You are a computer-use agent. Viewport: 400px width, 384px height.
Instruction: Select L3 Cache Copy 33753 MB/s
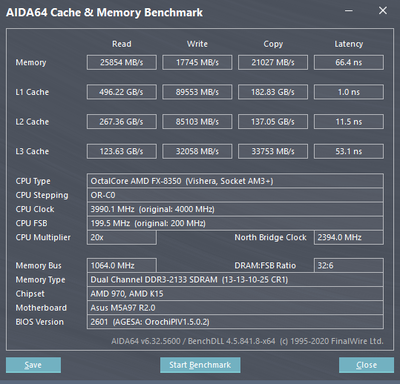click(x=273, y=151)
